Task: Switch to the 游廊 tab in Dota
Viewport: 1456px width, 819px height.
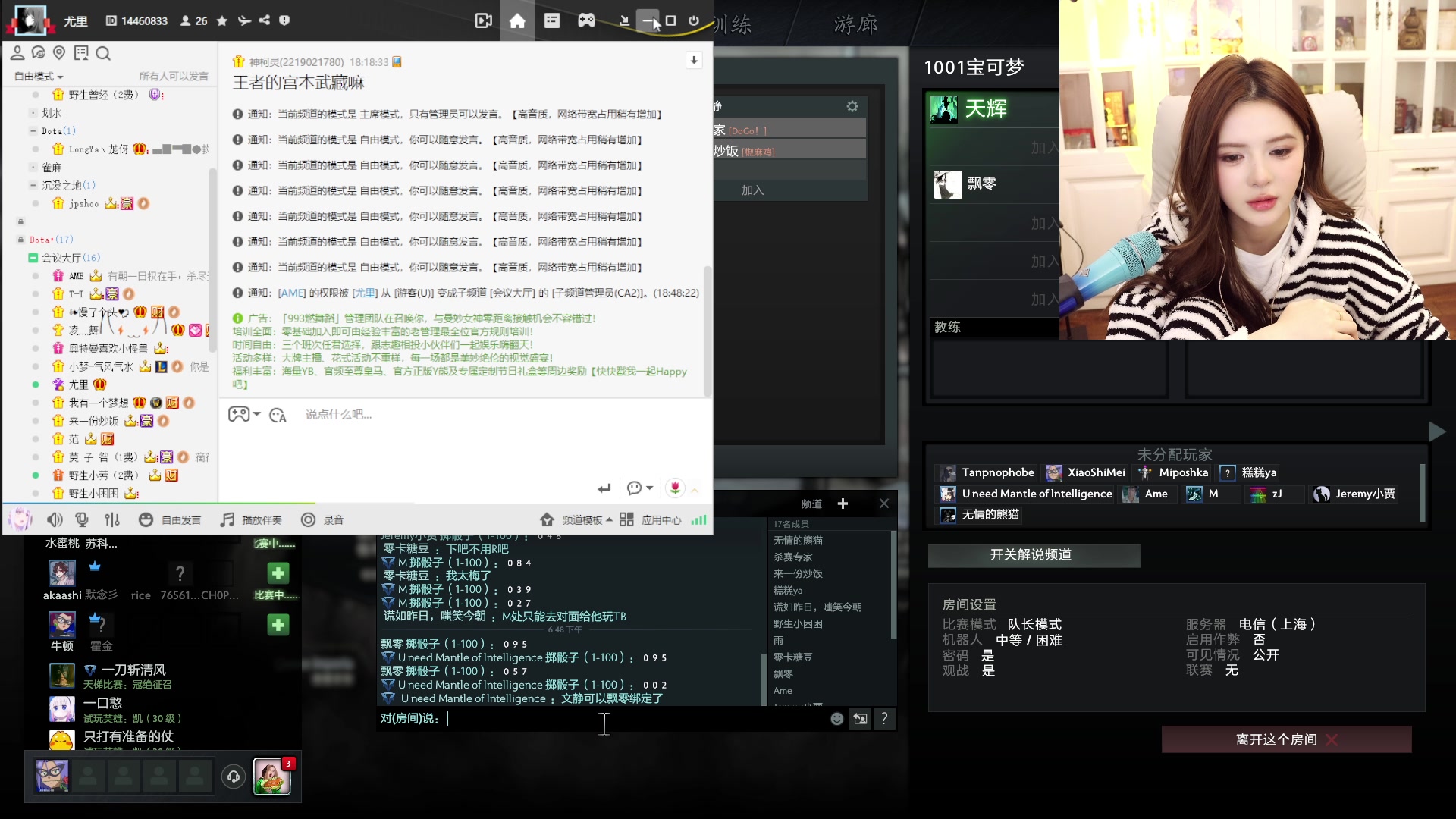Action: tap(856, 25)
